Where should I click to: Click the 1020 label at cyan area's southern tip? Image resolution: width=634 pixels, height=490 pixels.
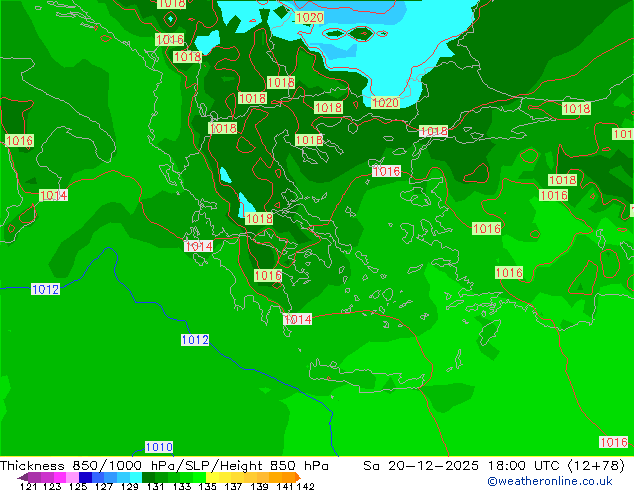point(385,103)
